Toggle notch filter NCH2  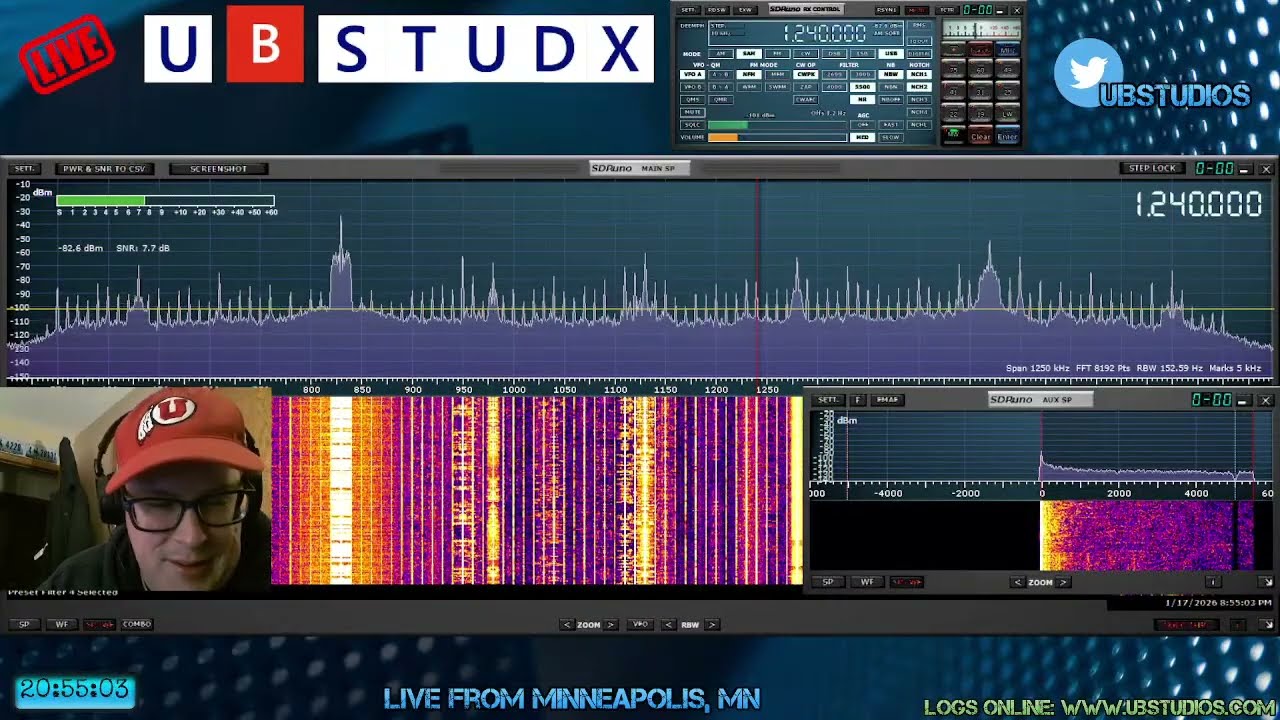tap(919, 87)
